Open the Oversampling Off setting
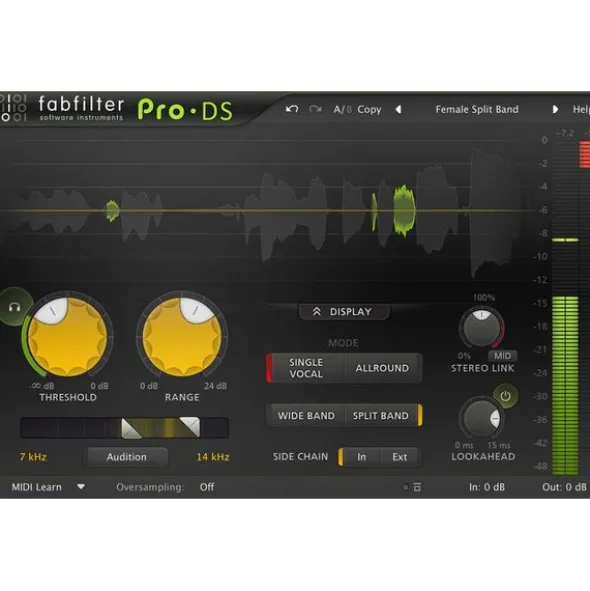Screen dimensions: 590x591 coord(207,487)
